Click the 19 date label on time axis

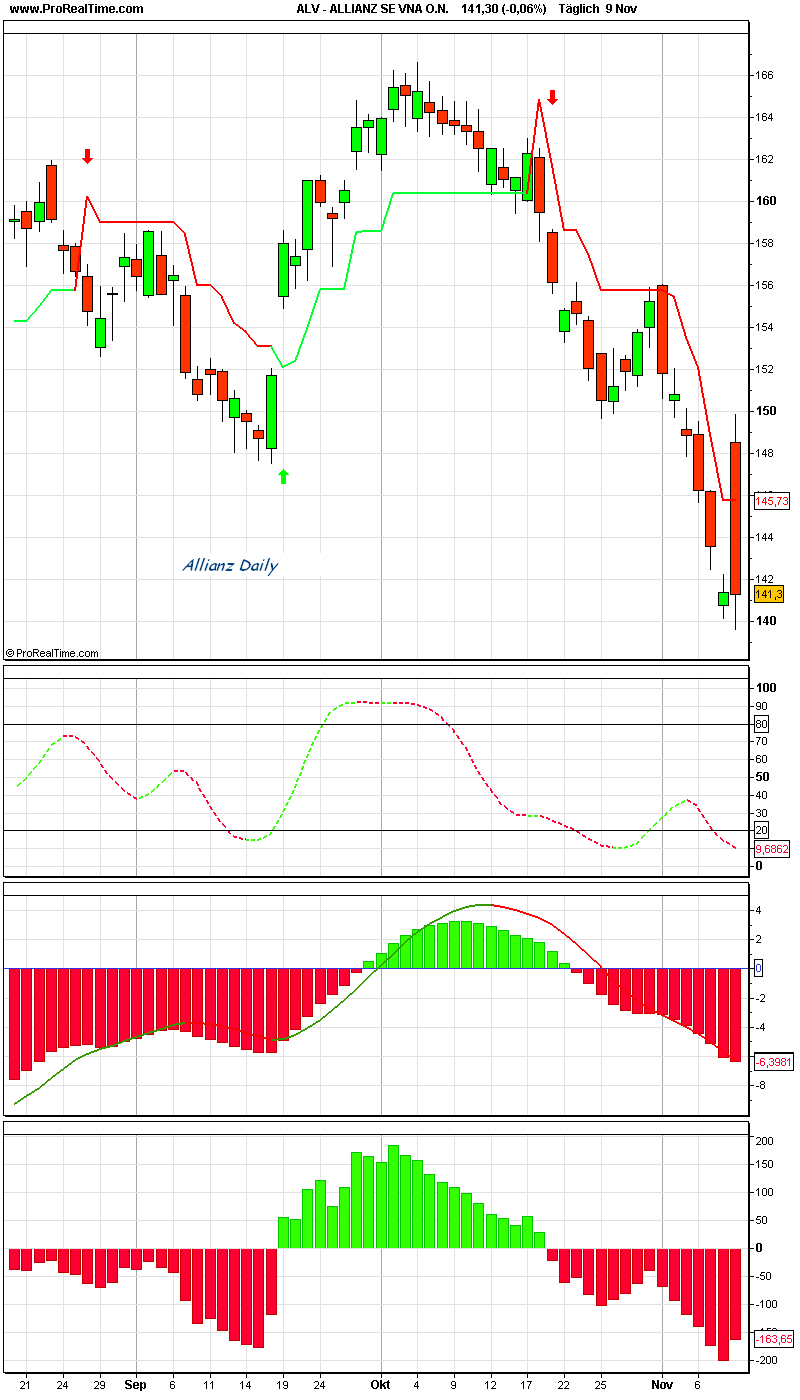(x=283, y=1385)
